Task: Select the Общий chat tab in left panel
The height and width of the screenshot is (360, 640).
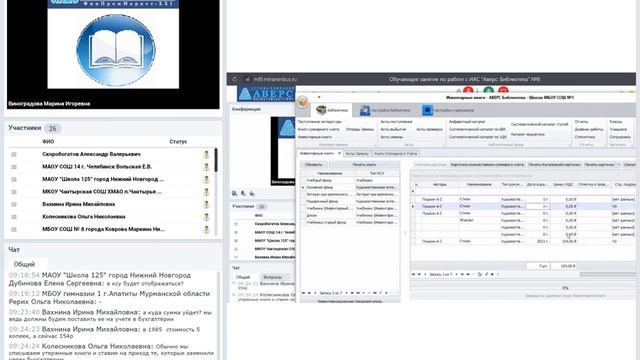Action: (x=24, y=264)
